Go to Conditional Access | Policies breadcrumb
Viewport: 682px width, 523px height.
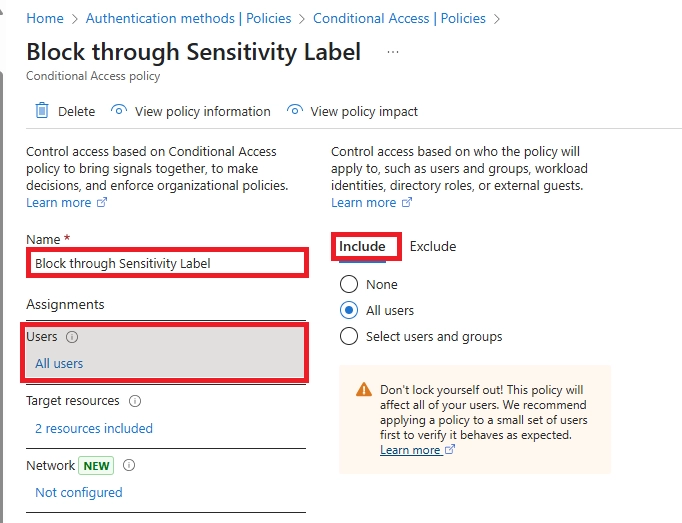[399, 18]
